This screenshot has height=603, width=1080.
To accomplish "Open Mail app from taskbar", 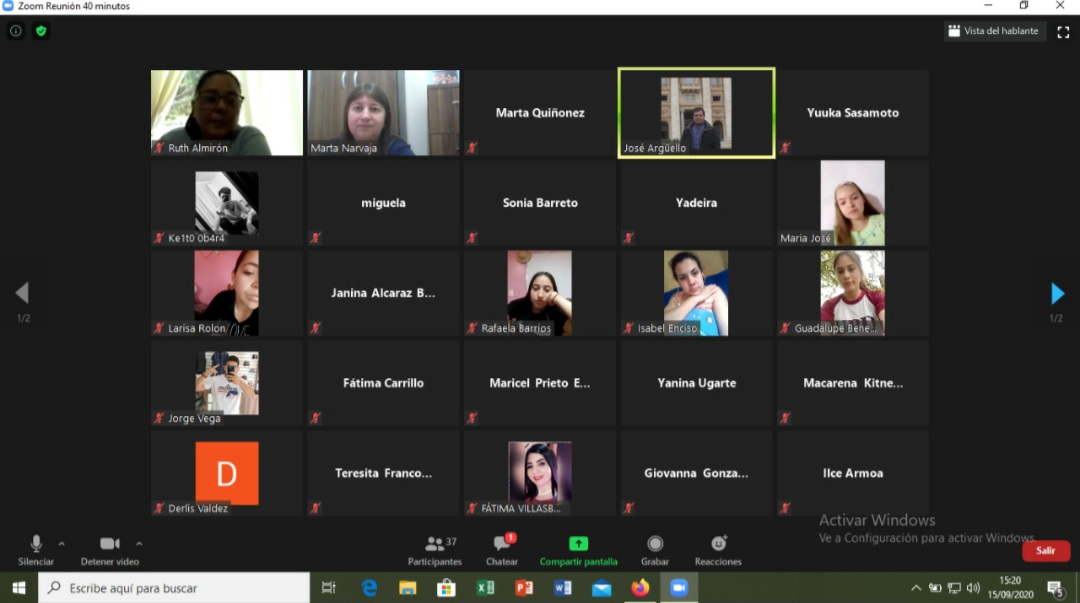I will [x=601, y=588].
